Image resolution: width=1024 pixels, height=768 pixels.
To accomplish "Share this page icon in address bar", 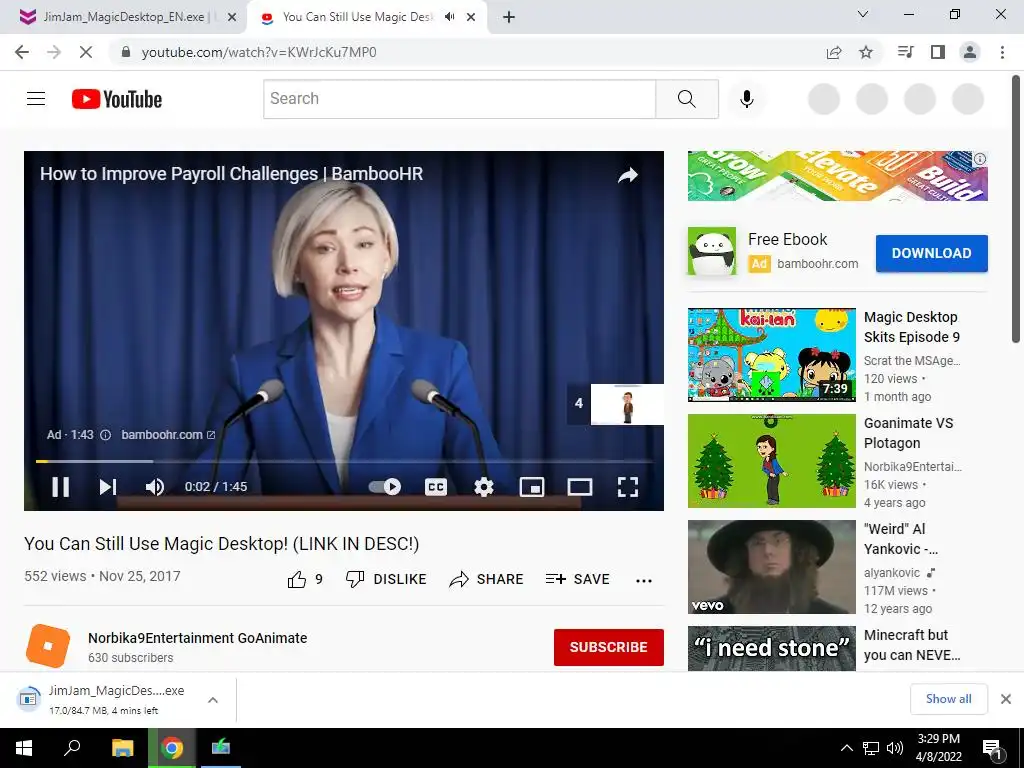I will click(834, 52).
